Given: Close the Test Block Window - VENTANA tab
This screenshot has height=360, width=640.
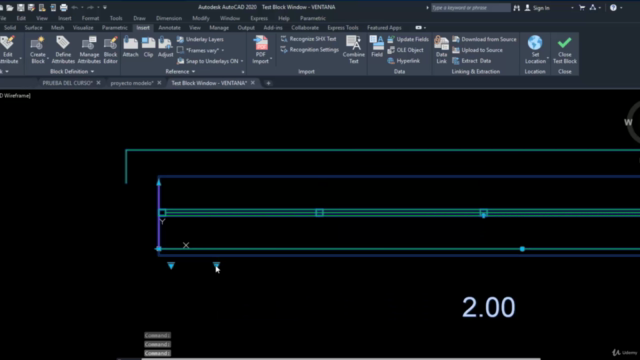Looking at the screenshot, I should 253,83.
